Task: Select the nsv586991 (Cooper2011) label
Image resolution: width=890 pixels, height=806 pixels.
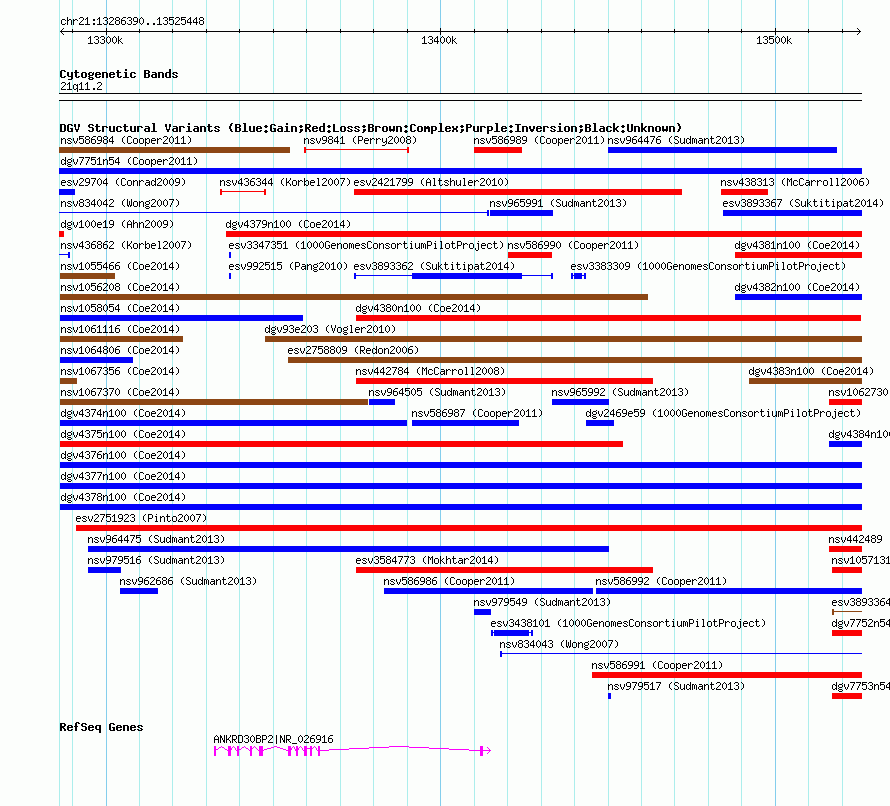Action: (x=657, y=665)
